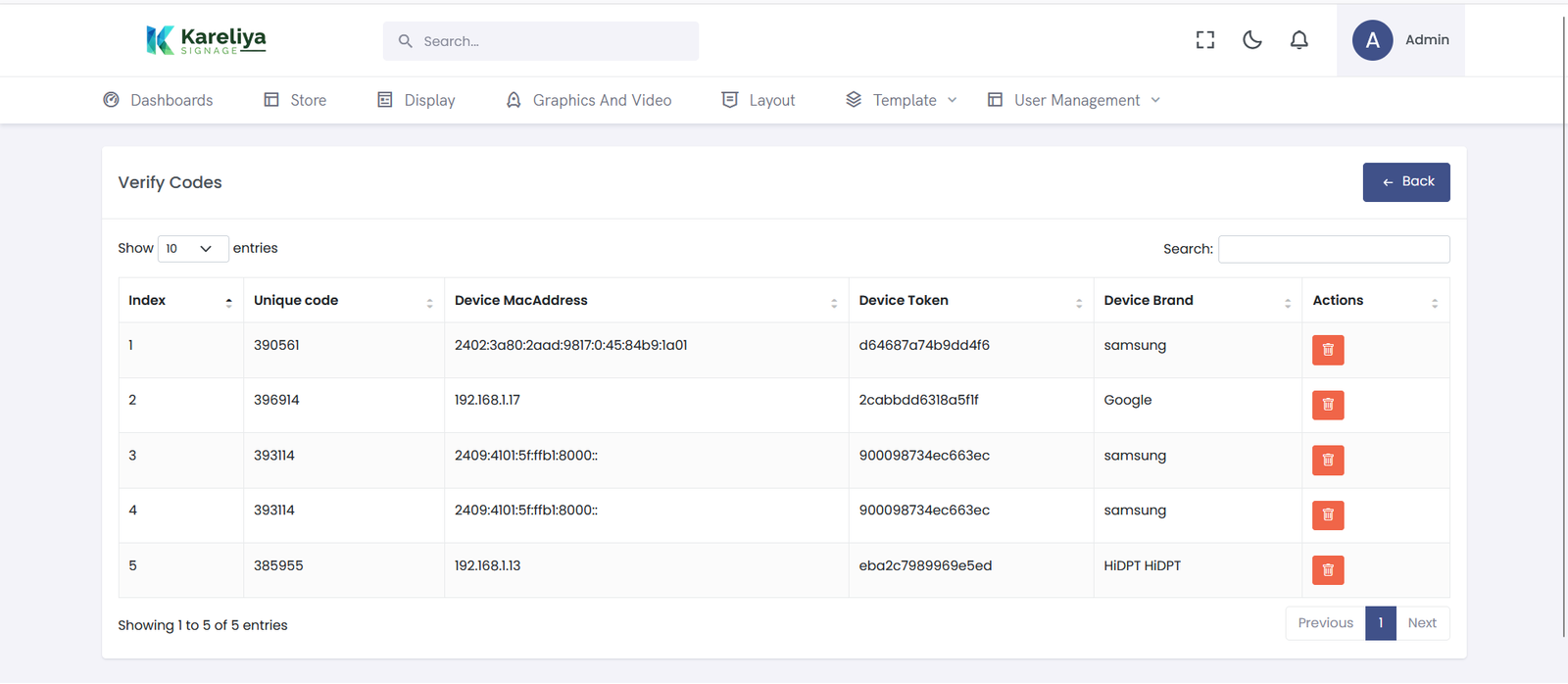Click the Display menu icon
The width and height of the screenshot is (1568, 684).
pyautogui.click(x=385, y=100)
